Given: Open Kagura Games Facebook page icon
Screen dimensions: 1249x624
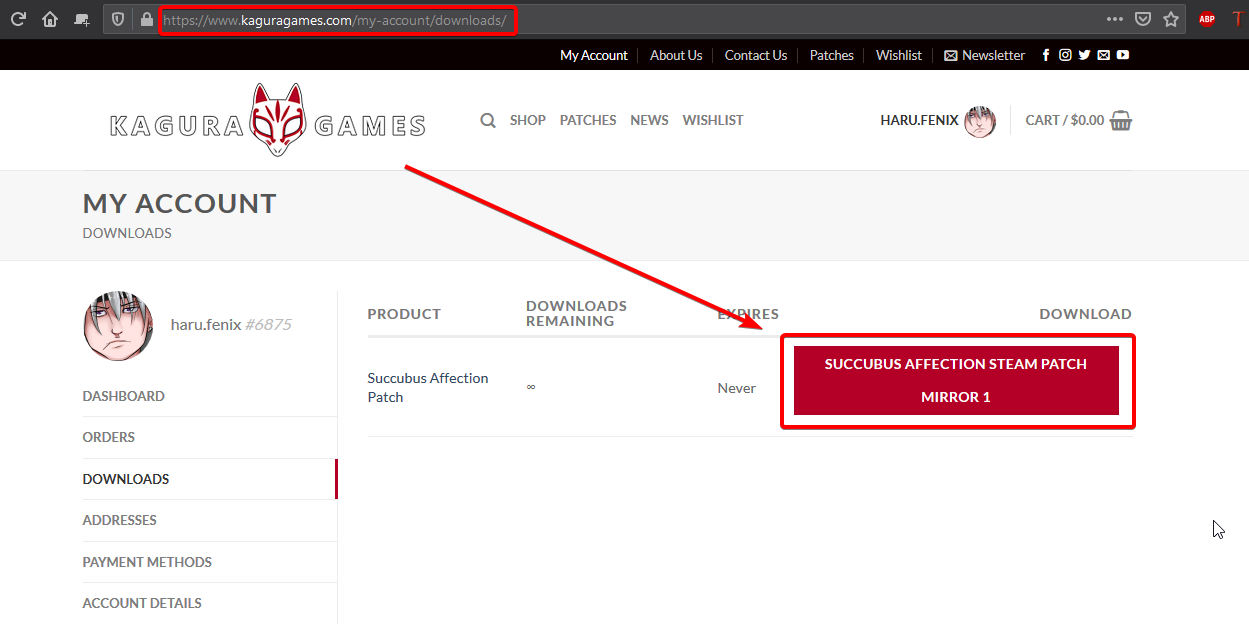Looking at the screenshot, I should coord(1046,55).
